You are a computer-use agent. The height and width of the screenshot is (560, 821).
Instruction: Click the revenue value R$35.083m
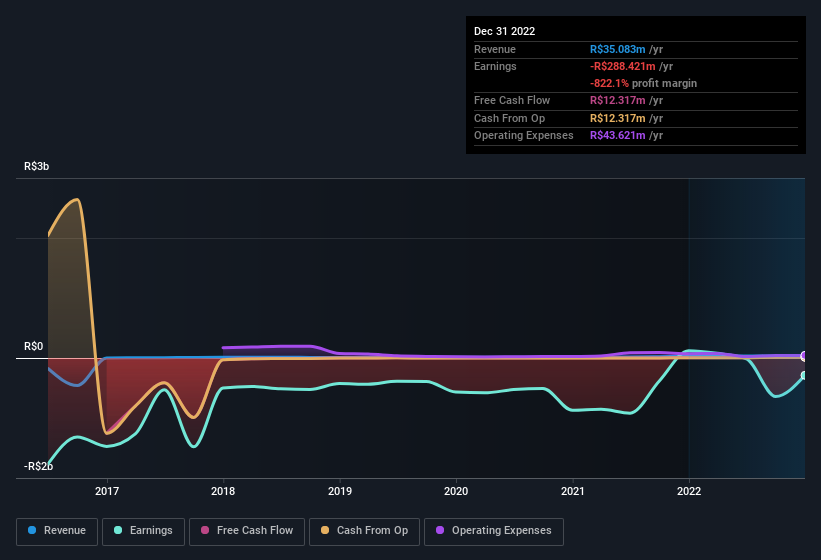point(617,49)
